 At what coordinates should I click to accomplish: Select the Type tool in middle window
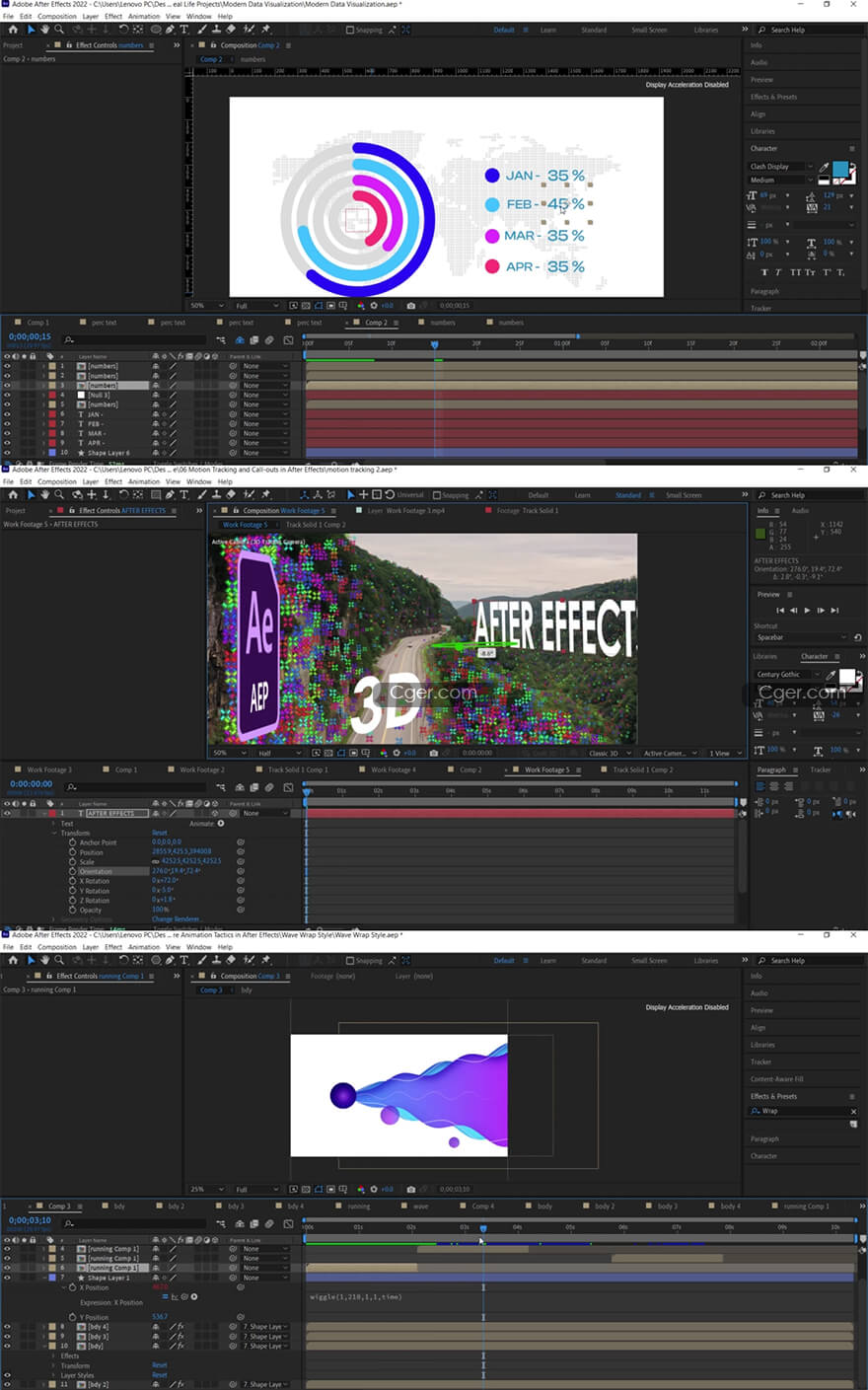pos(183,494)
